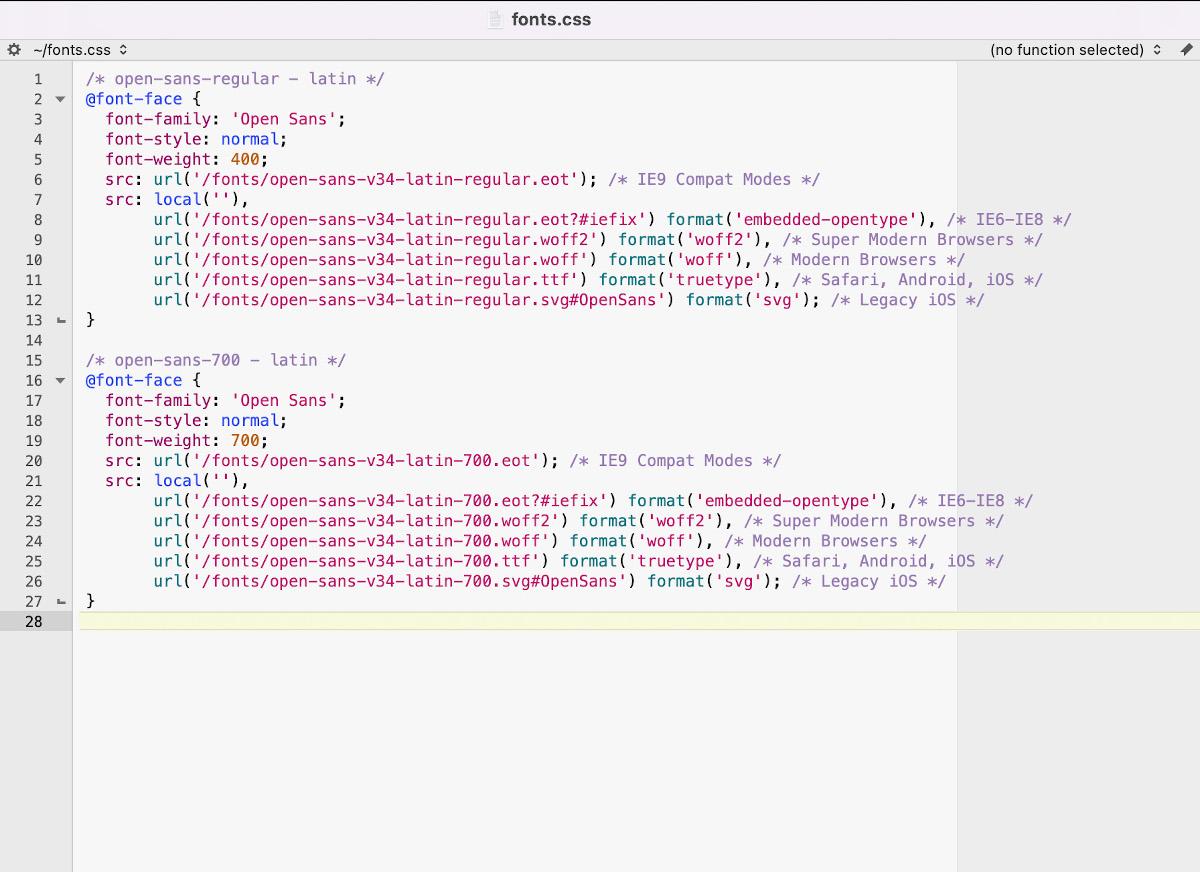The width and height of the screenshot is (1200, 872).
Task: Click the "open-sans-700 - latin" comment
Action: coord(216,360)
